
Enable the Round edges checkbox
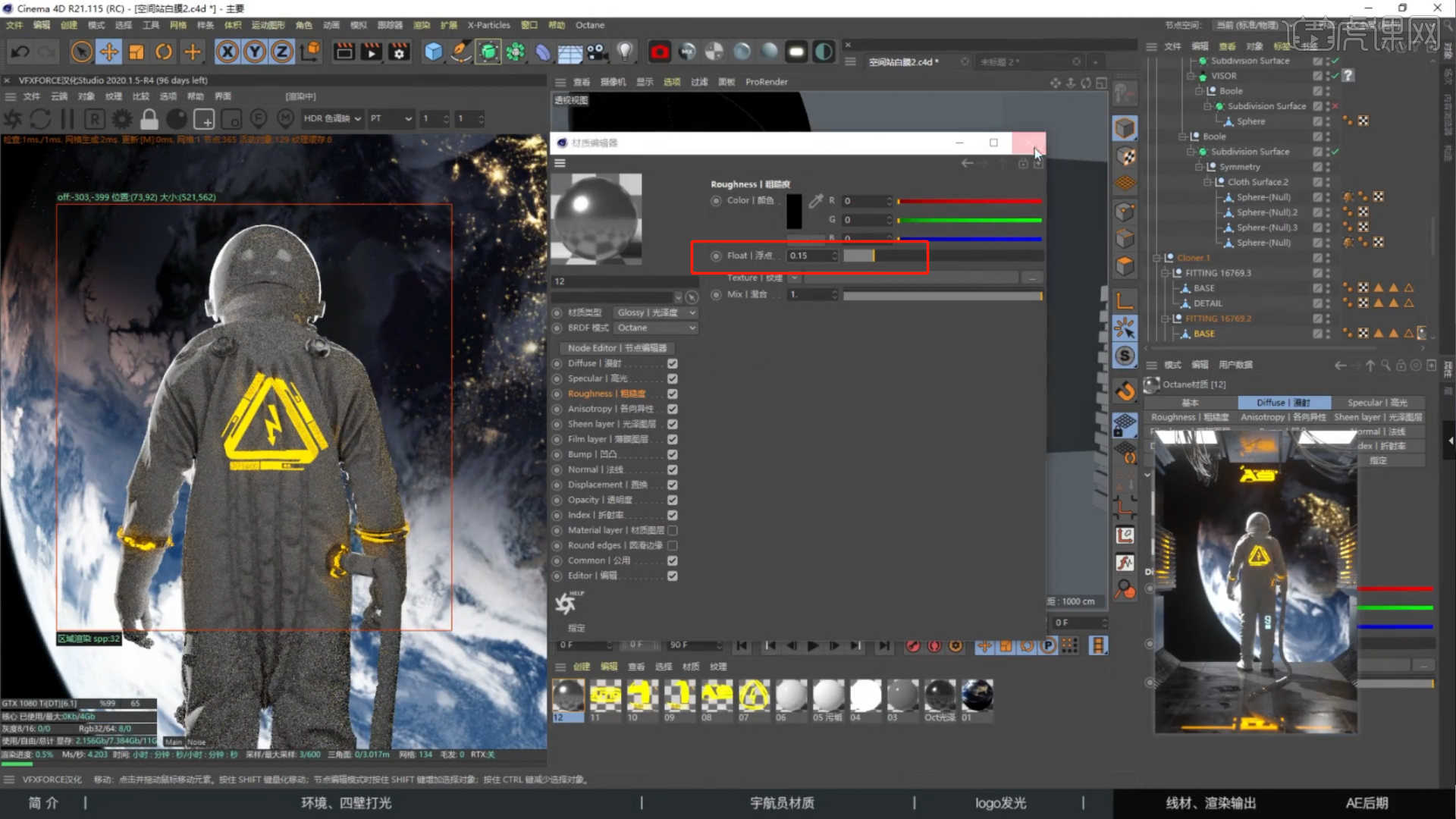(672, 545)
